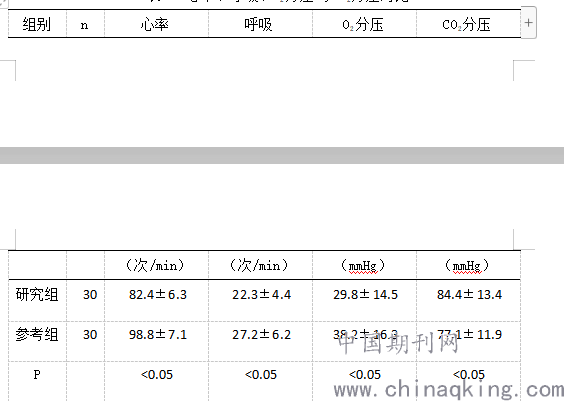Screen dimensions: 564x401
Task: Click the 呼吸 column header cell
Action: click(260, 24)
